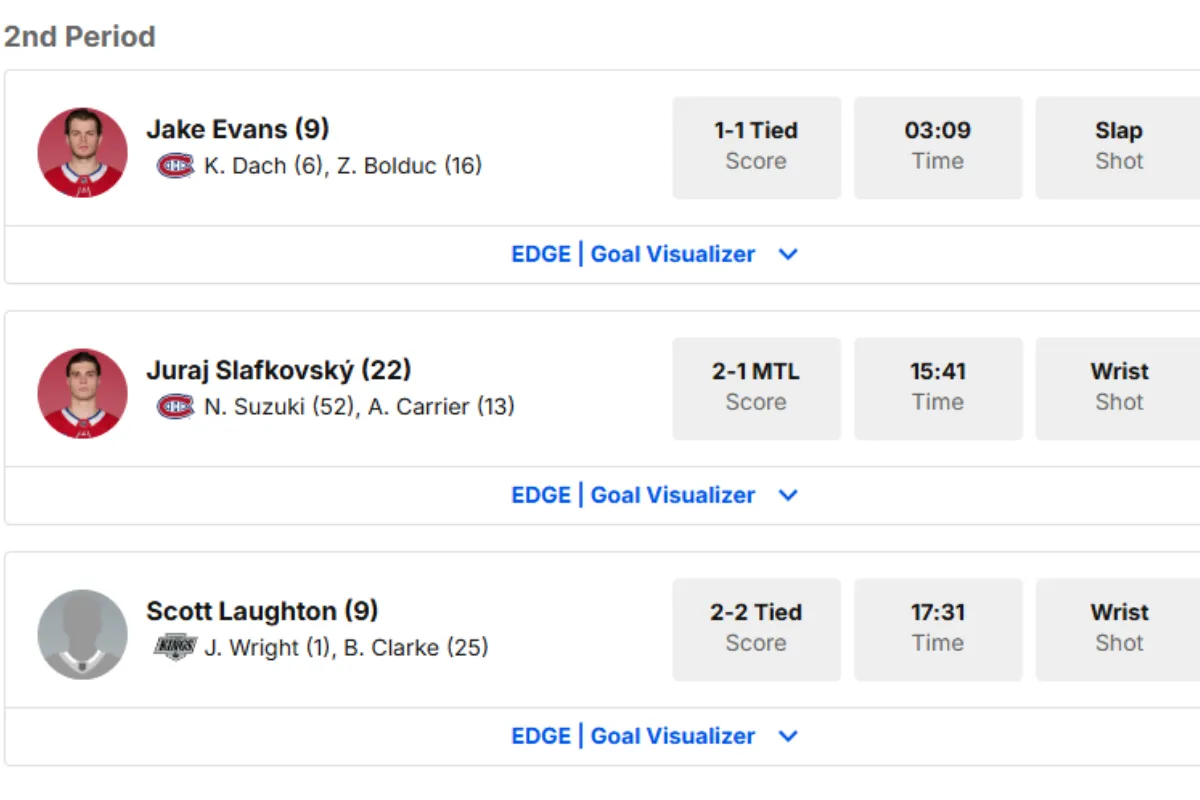Screen dimensions: 1200x800
Task: Click Juraj Slafkovský player headshot
Action: (83, 393)
